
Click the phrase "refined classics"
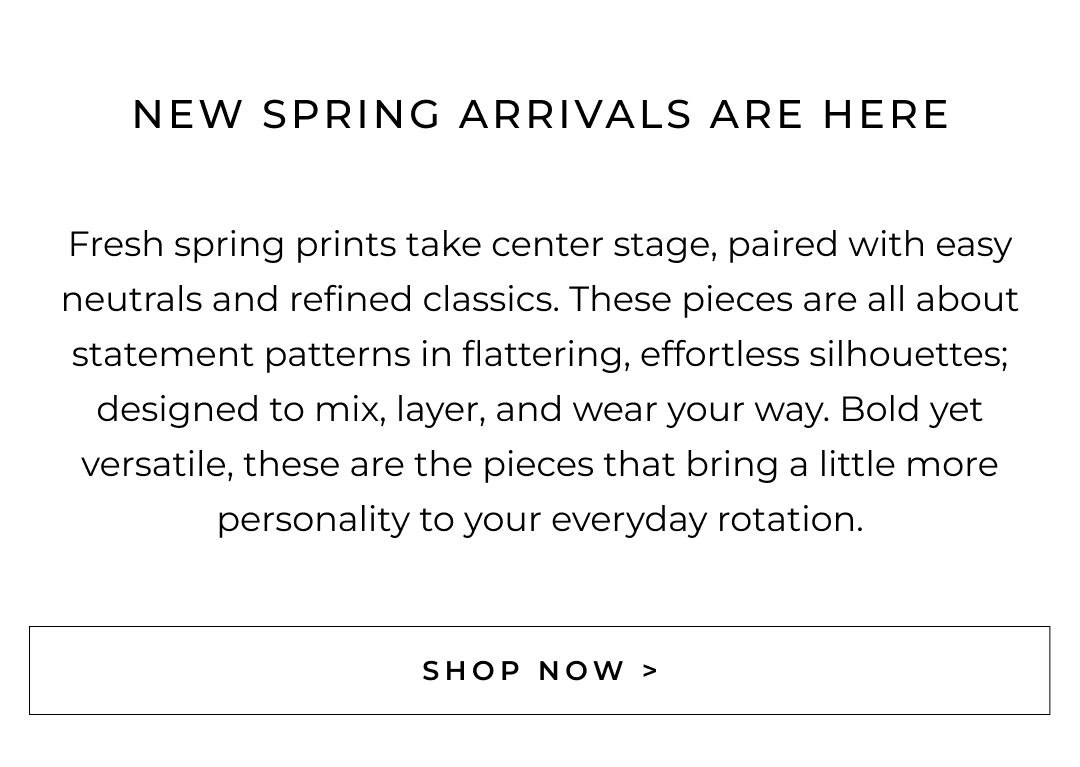click(423, 300)
